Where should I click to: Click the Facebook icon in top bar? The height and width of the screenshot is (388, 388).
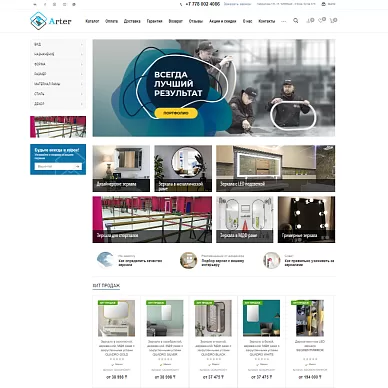click(45, 4)
